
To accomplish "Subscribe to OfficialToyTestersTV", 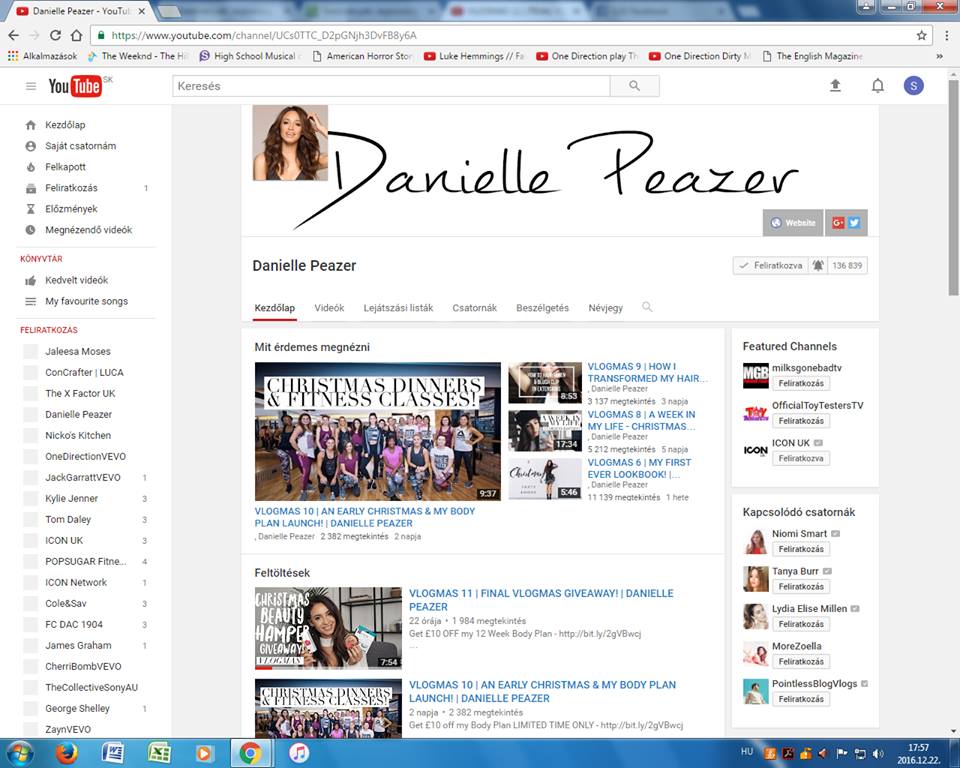I will pos(801,421).
